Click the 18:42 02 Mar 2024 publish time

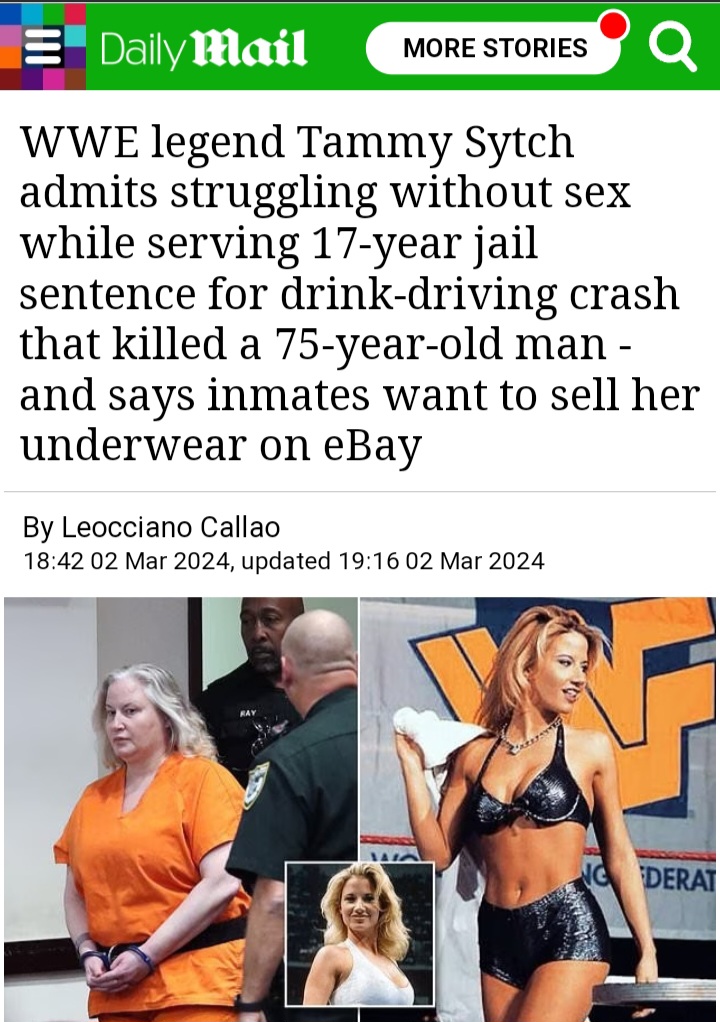tap(128, 561)
